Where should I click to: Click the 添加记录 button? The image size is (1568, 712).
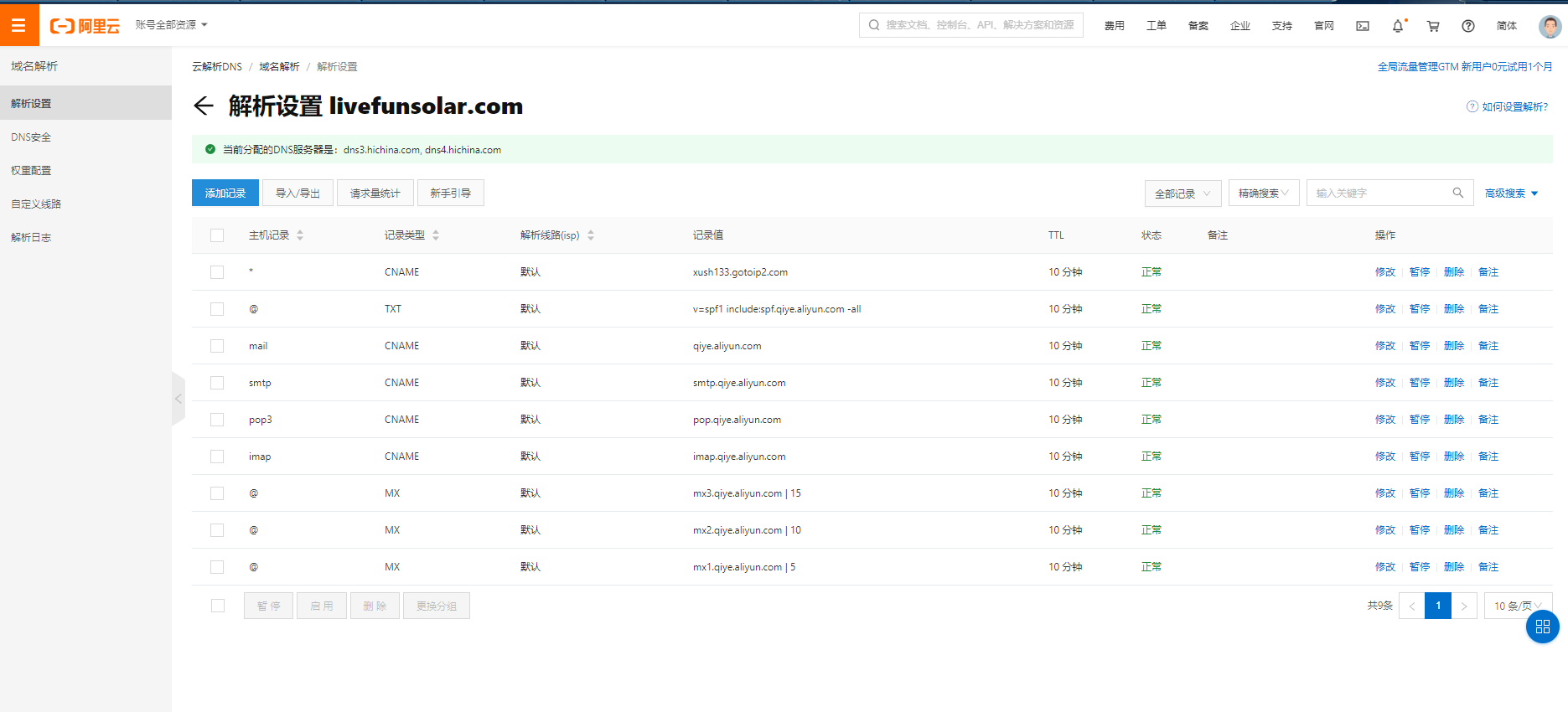pos(225,193)
